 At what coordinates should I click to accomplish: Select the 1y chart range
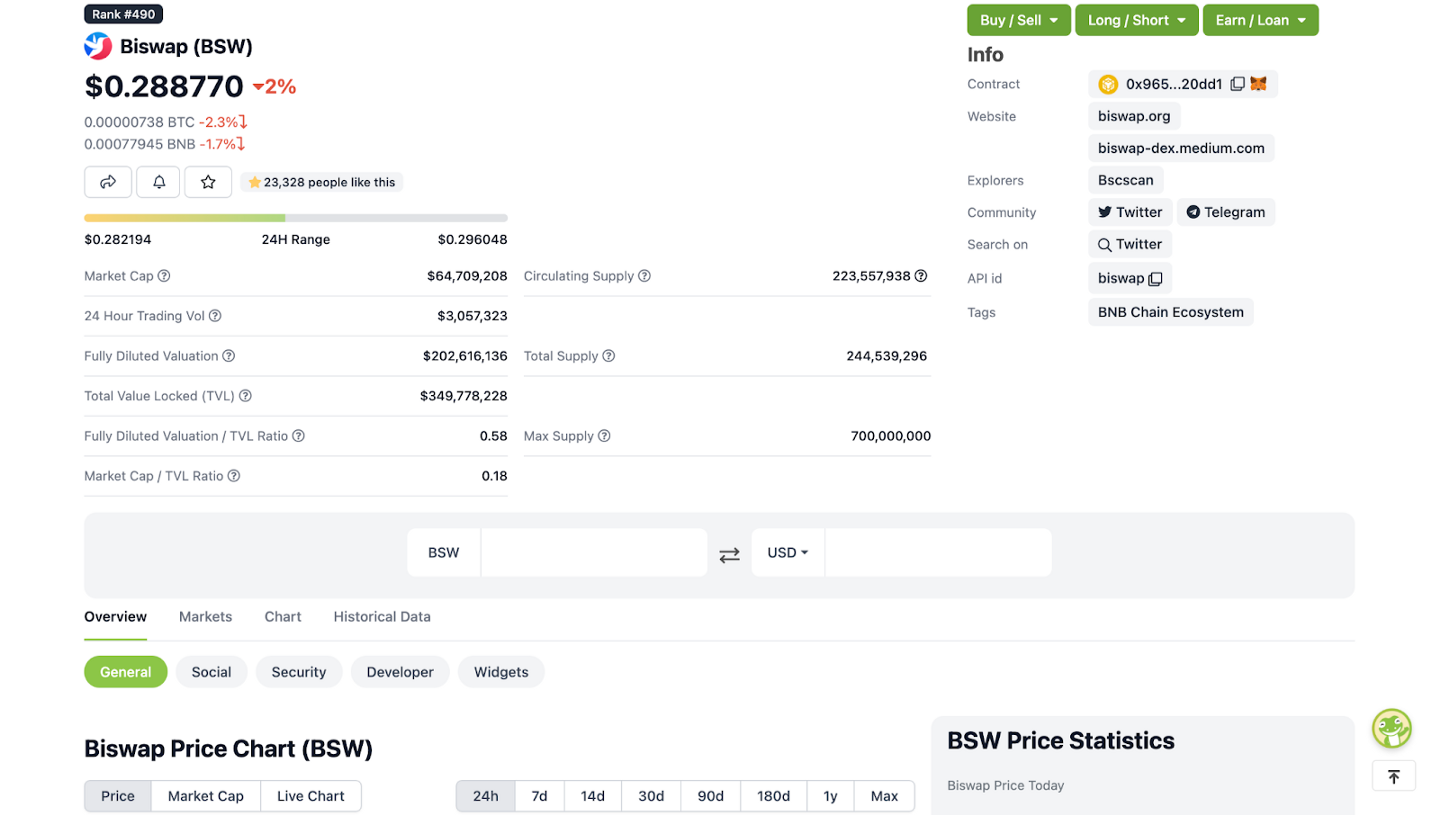832,796
